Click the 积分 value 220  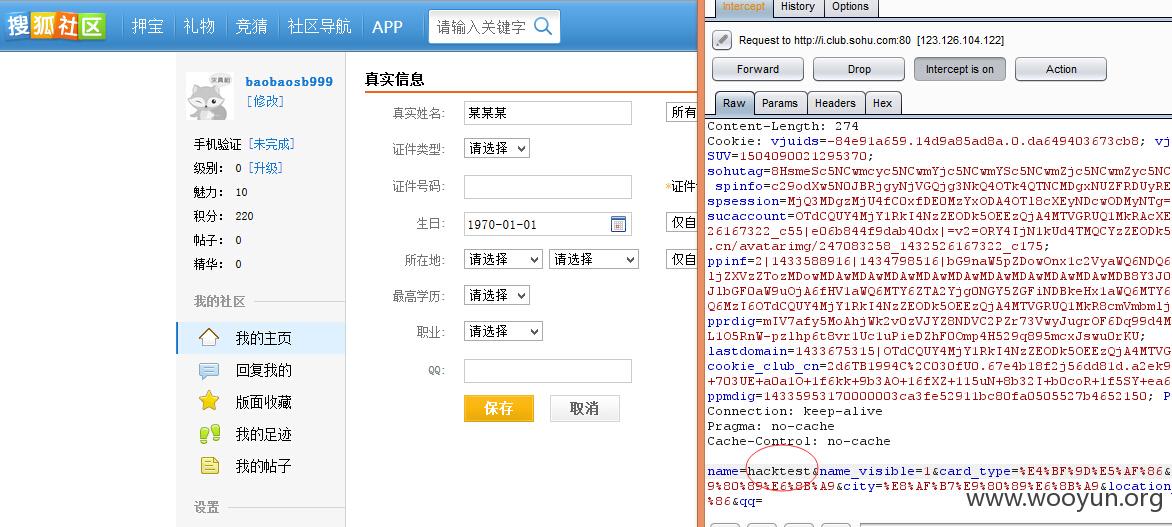244,216
